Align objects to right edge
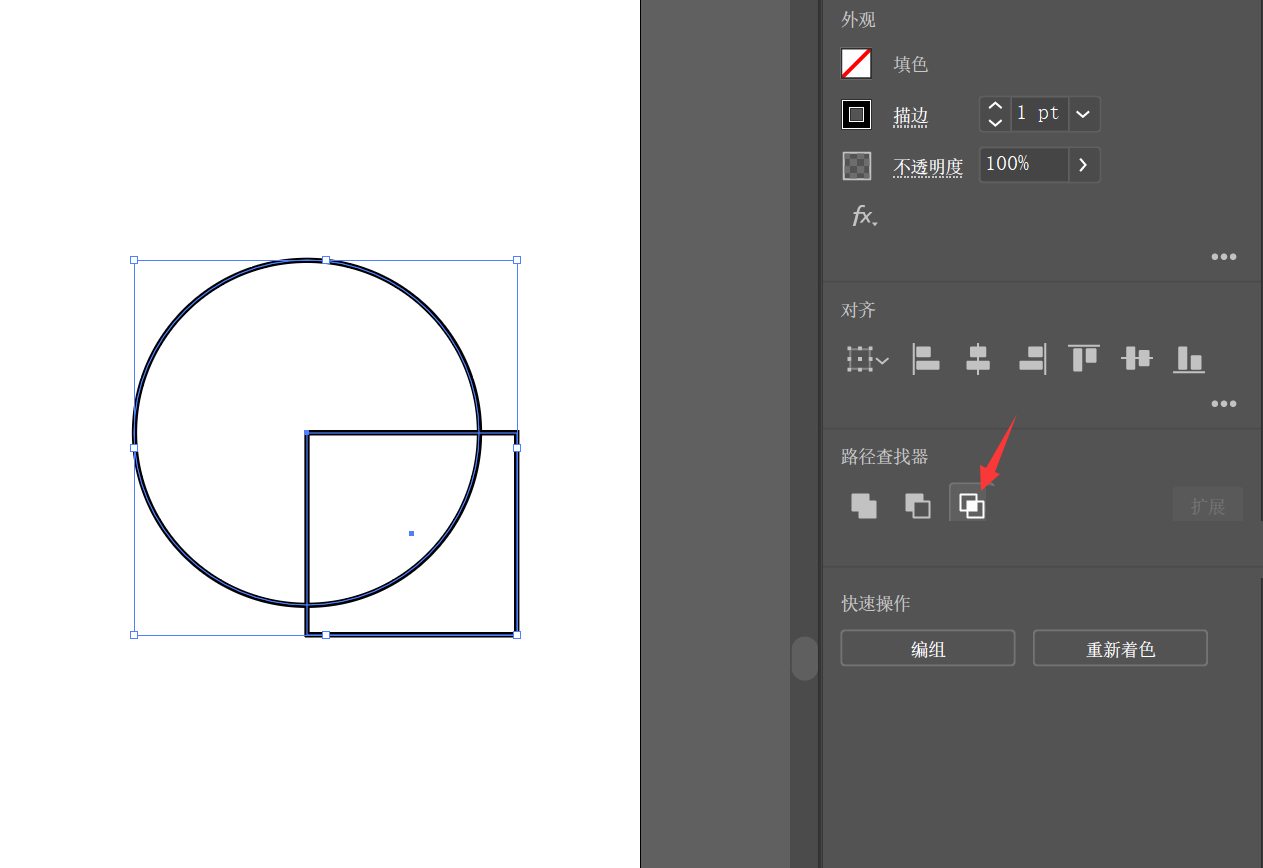 pyautogui.click(x=1032, y=359)
